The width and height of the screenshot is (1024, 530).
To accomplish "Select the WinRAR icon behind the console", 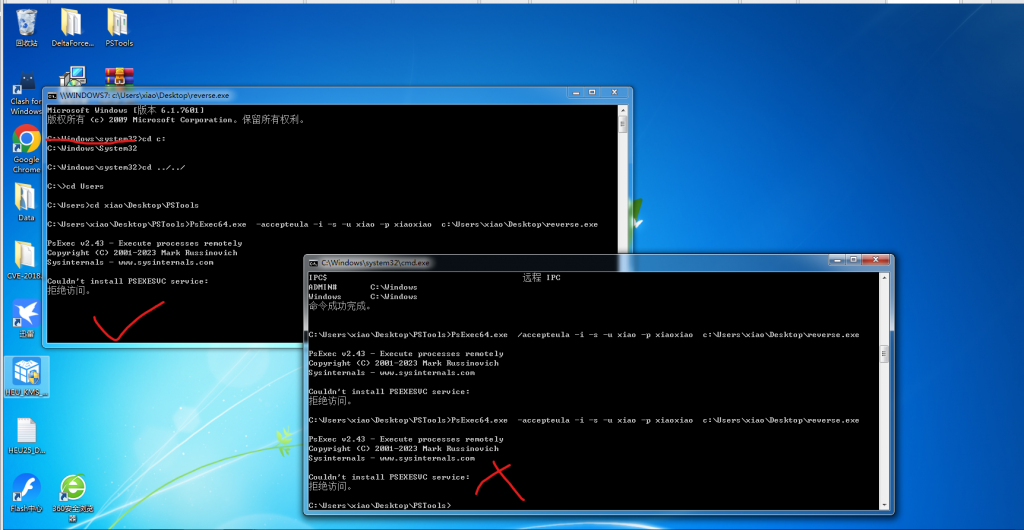I will (x=118, y=76).
